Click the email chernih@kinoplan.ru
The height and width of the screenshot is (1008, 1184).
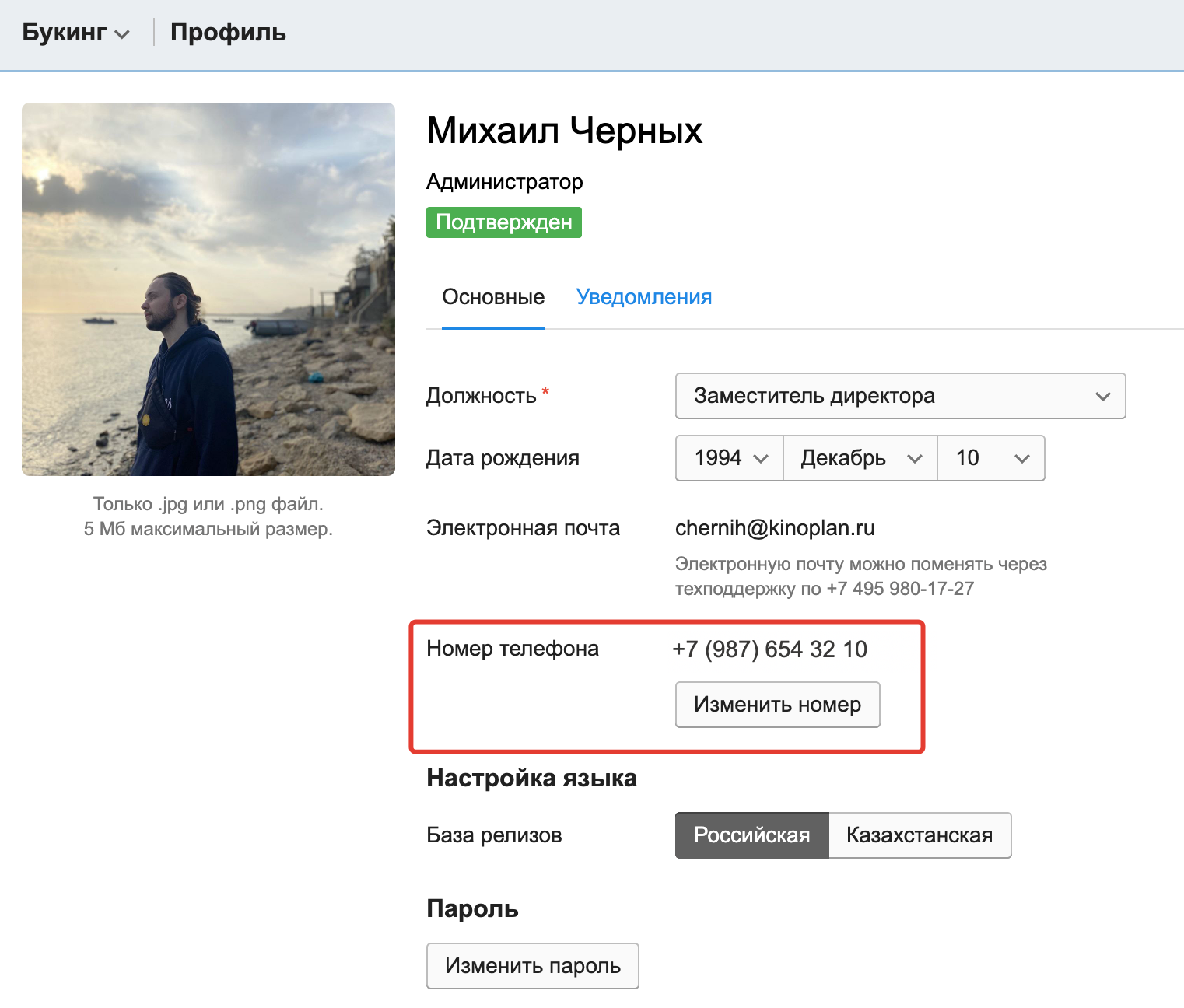(775, 528)
